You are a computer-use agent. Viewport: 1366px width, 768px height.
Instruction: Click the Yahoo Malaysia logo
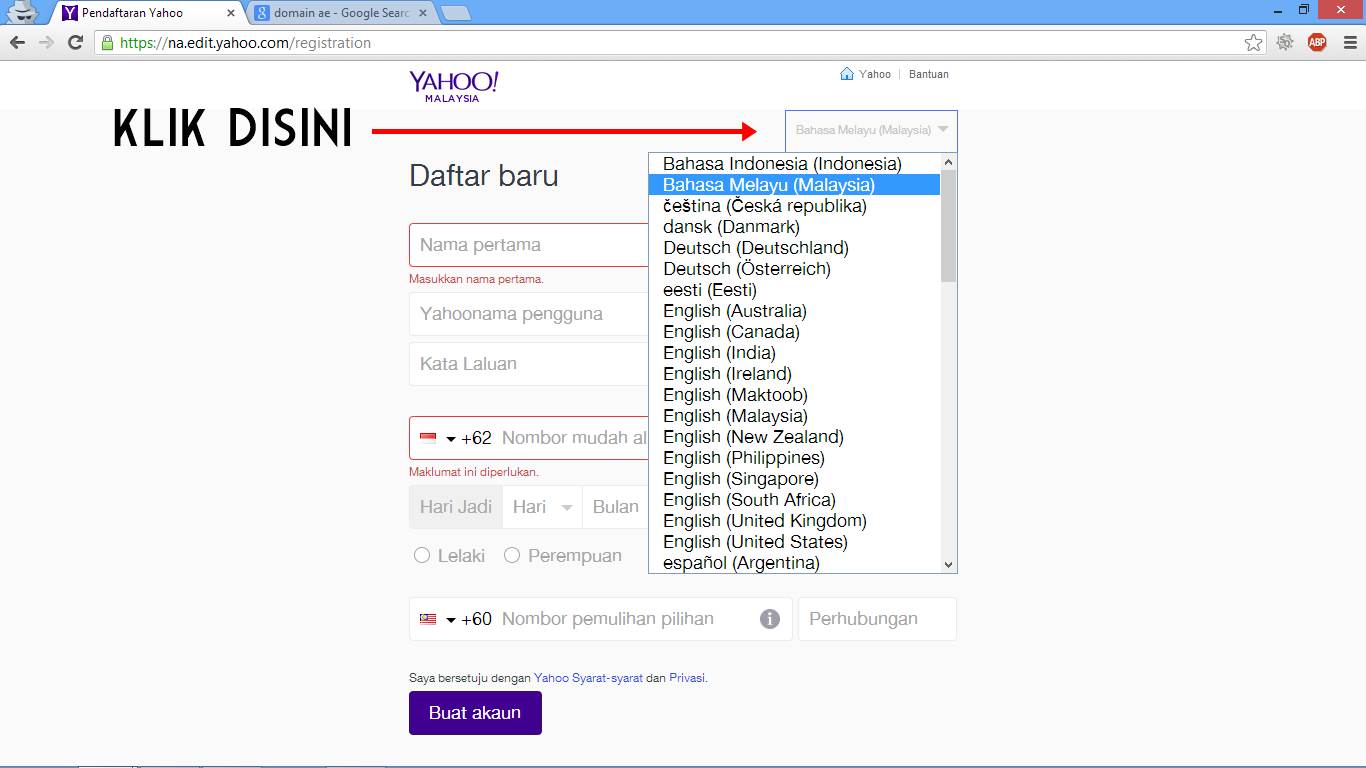[x=453, y=86]
